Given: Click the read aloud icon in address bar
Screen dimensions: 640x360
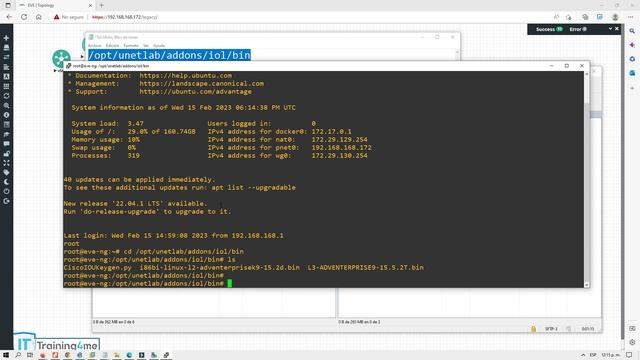Looking at the screenshot, I should [556, 17].
